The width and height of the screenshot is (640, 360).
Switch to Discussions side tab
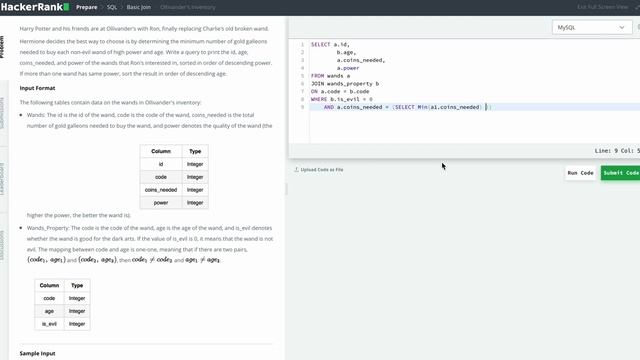(2, 245)
